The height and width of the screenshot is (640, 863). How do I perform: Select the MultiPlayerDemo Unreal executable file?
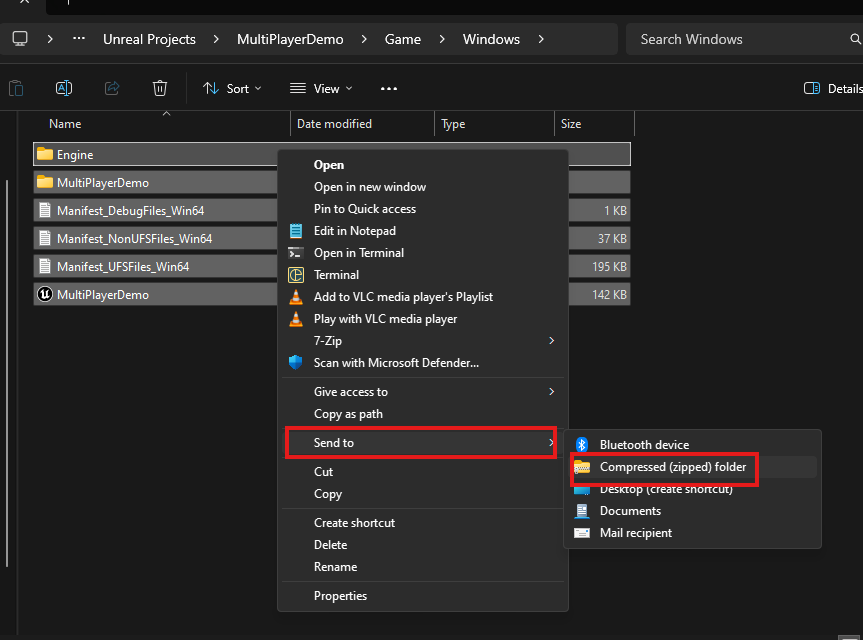[x=102, y=295]
